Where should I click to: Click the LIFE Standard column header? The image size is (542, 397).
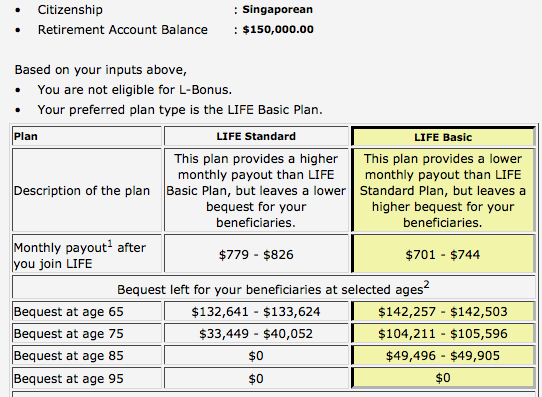(256, 136)
